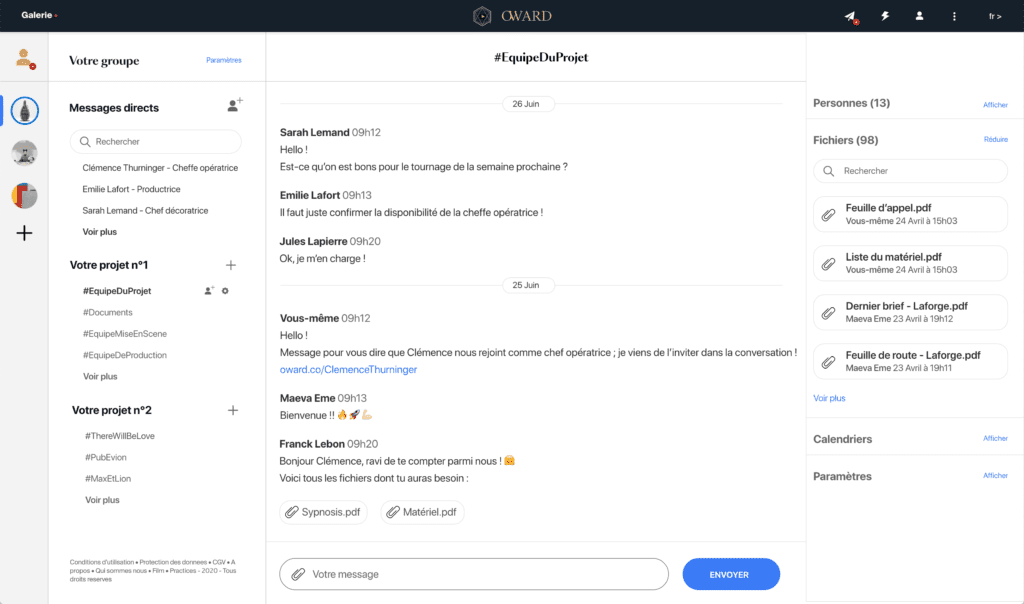1024x604 pixels.
Task: Open oward.co/ClemenceThurninger link
Action: [348, 370]
